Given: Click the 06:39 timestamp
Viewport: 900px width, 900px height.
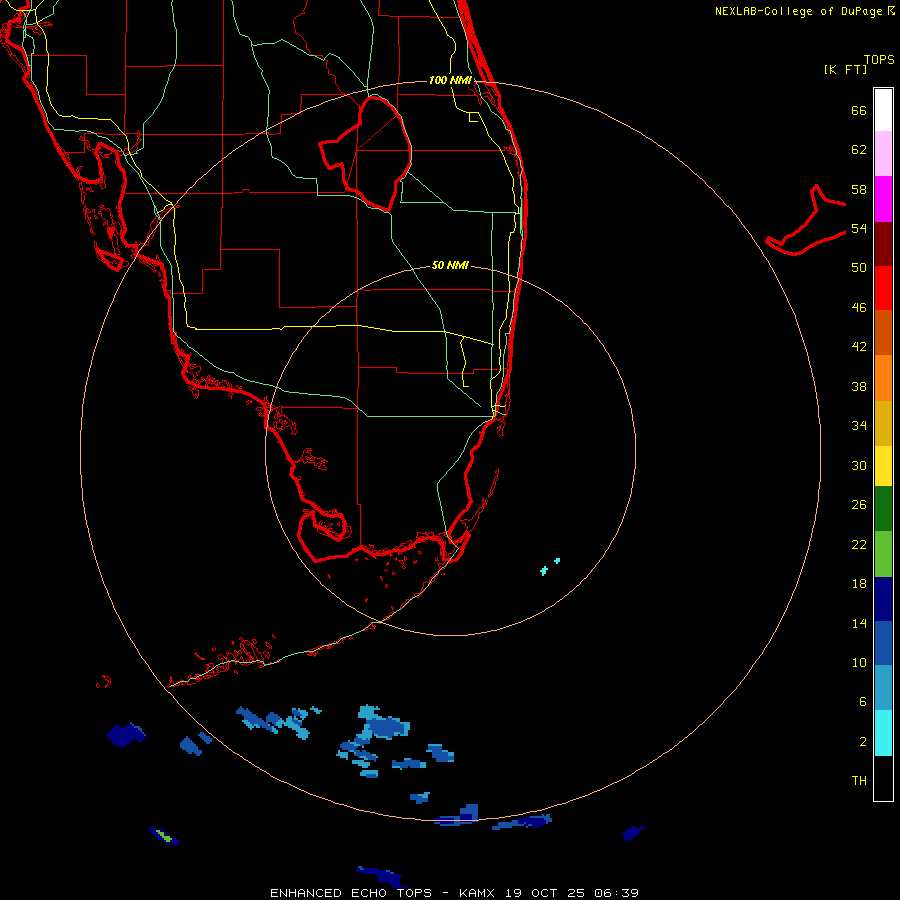Looking at the screenshot, I should click(x=615, y=893).
